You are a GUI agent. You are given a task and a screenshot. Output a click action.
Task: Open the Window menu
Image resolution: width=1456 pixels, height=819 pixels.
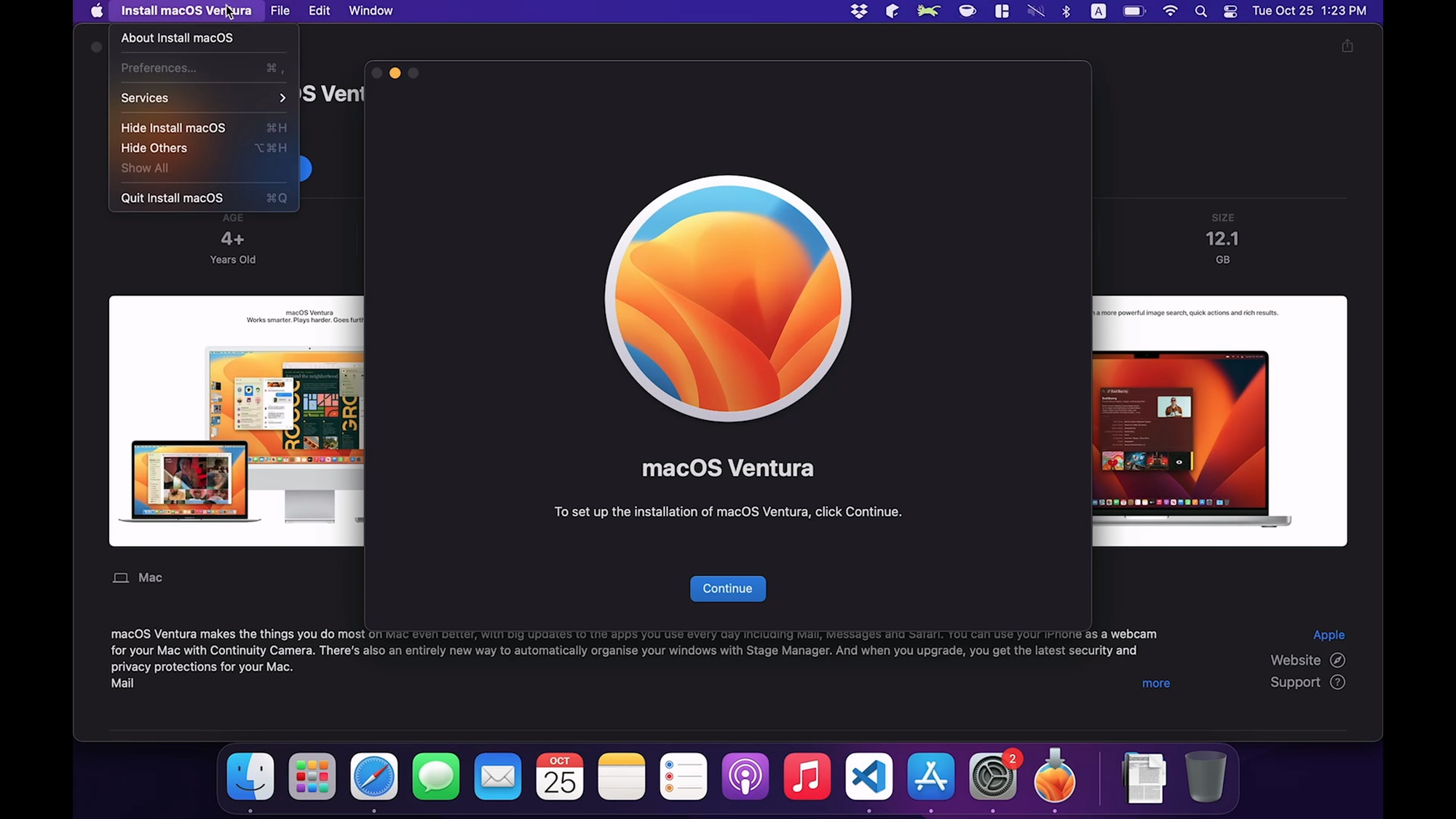point(371,11)
